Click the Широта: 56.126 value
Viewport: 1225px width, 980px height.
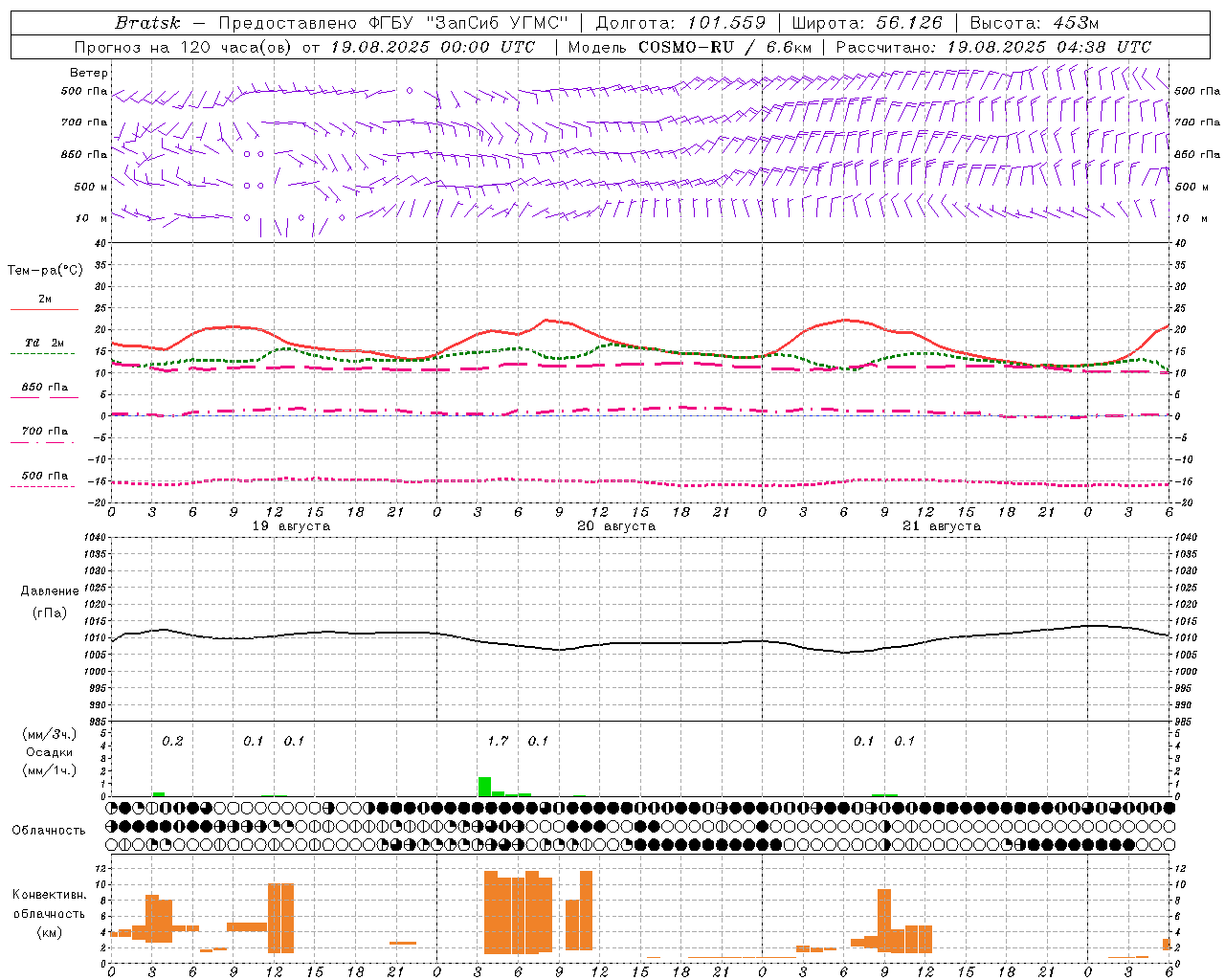click(x=867, y=22)
